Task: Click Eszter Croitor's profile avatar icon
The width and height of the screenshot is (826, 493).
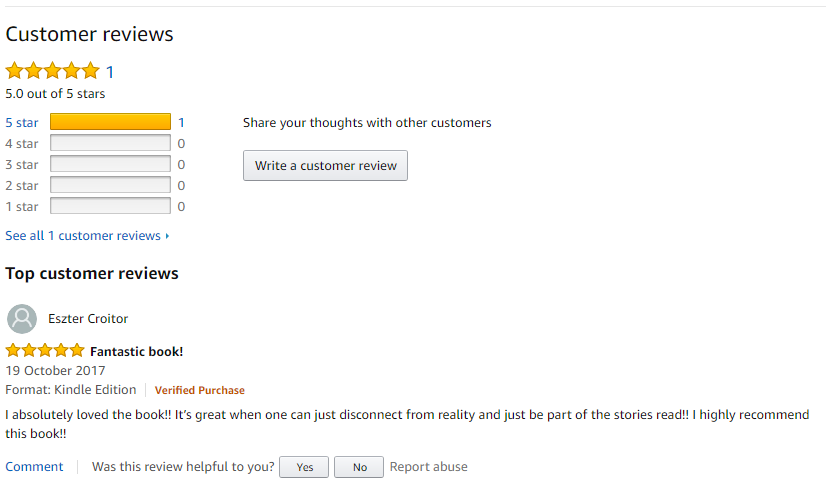Action: 22,319
